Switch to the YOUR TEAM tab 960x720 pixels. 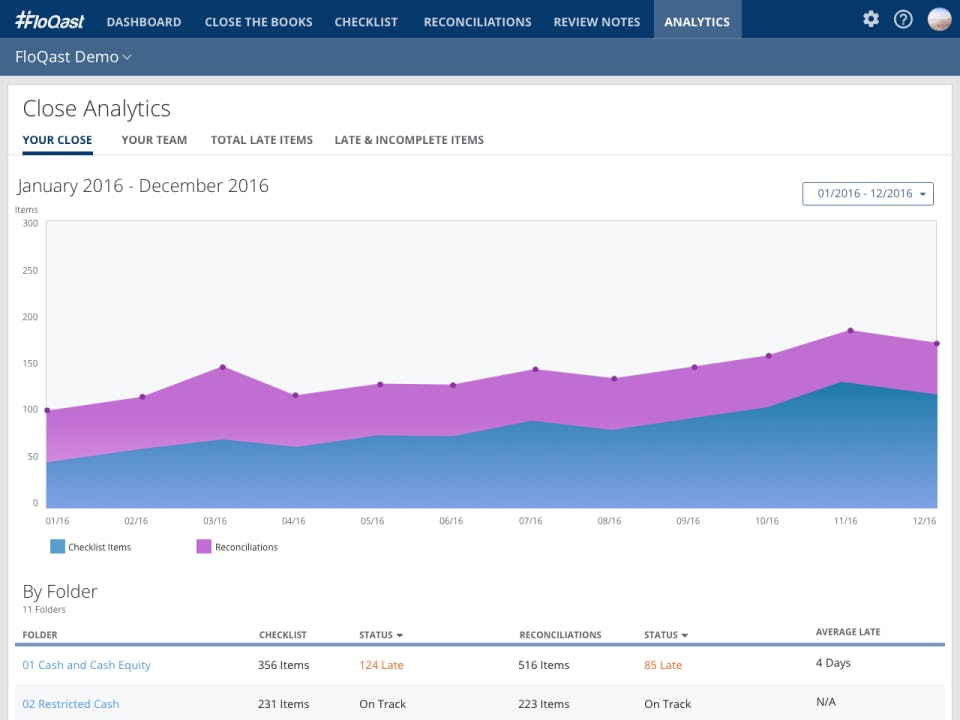pyautogui.click(x=154, y=140)
